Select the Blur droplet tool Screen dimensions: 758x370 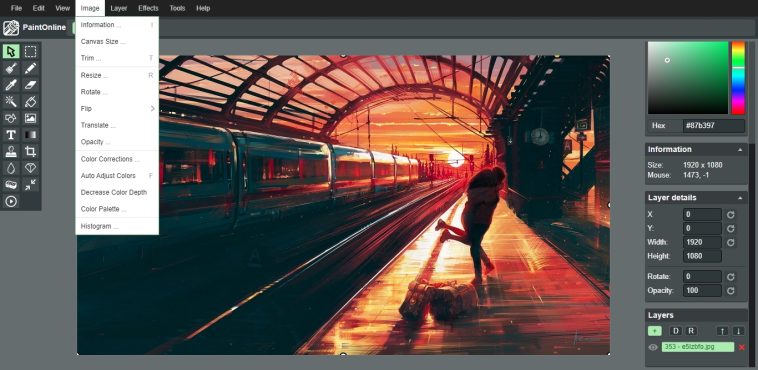pyautogui.click(x=11, y=168)
